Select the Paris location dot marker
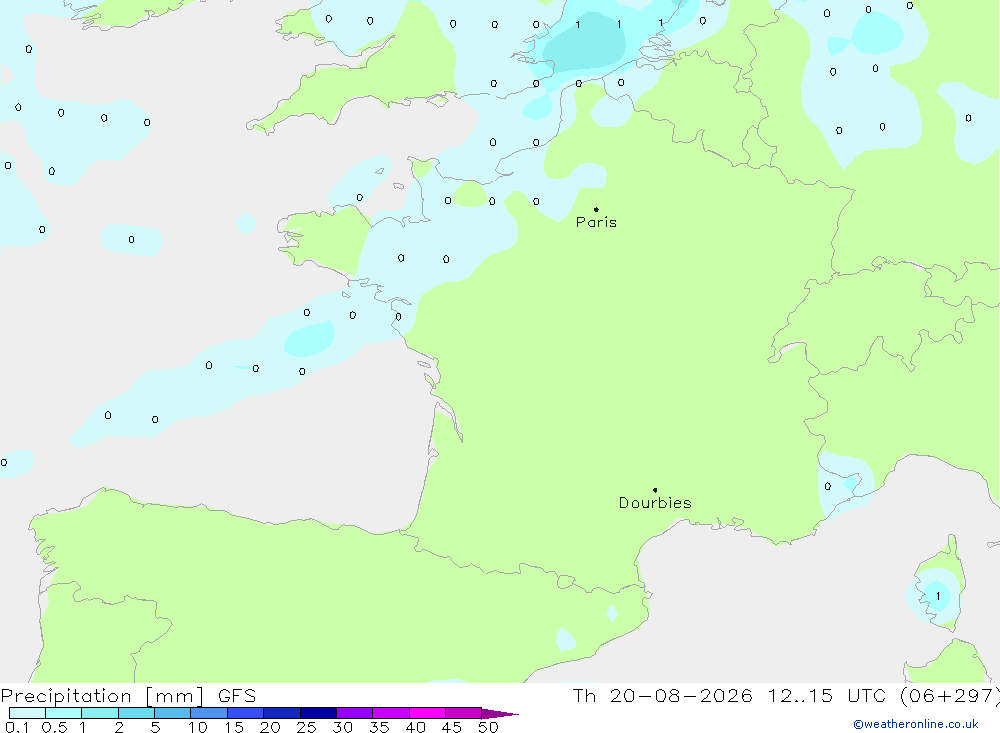The image size is (1000, 733). click(x=596, y=209)
